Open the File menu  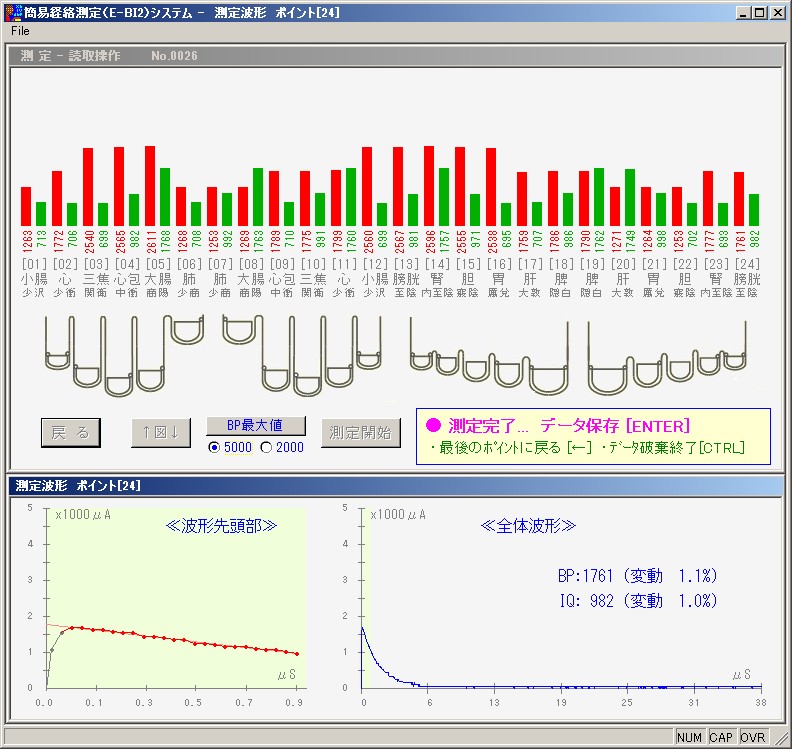click(x=21, y=31)
